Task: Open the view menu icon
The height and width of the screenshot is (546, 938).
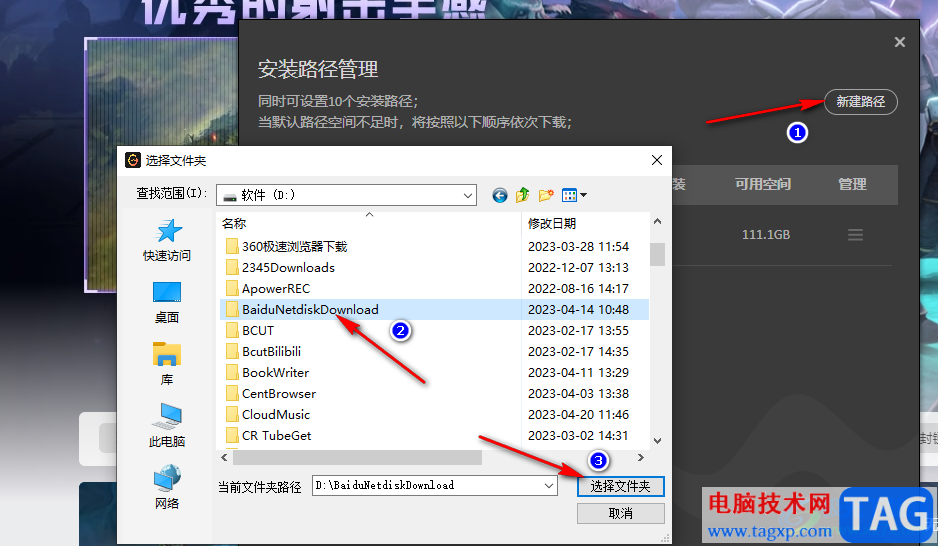Action: point(574,195)
